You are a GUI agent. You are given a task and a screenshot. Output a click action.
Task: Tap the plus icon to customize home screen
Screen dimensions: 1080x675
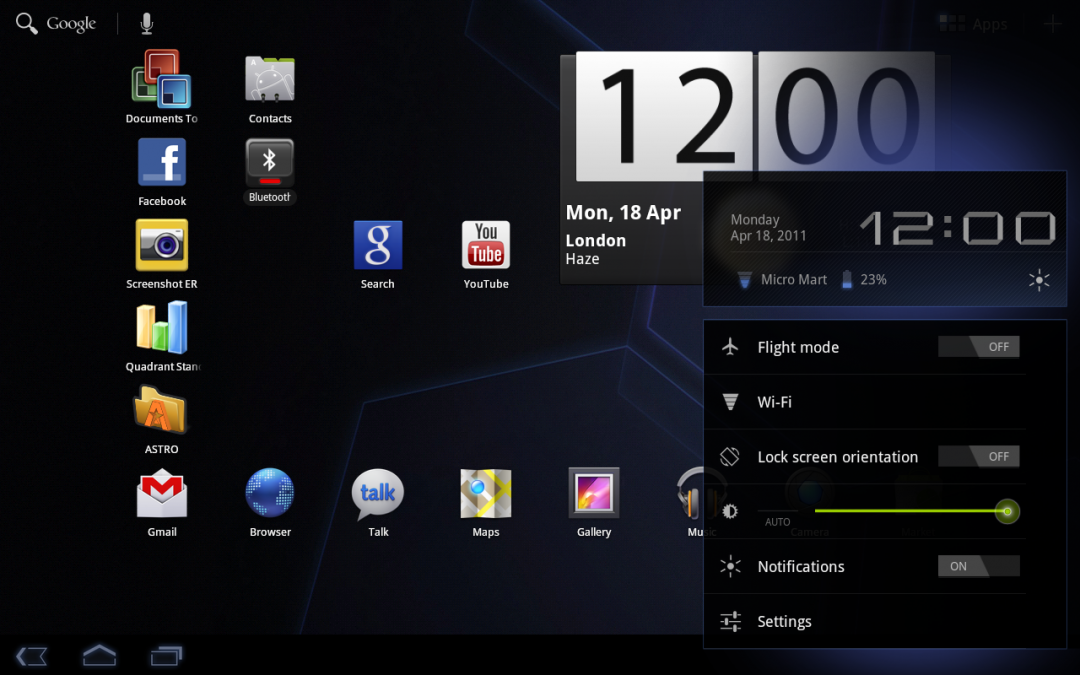(x=1052, y=25)
